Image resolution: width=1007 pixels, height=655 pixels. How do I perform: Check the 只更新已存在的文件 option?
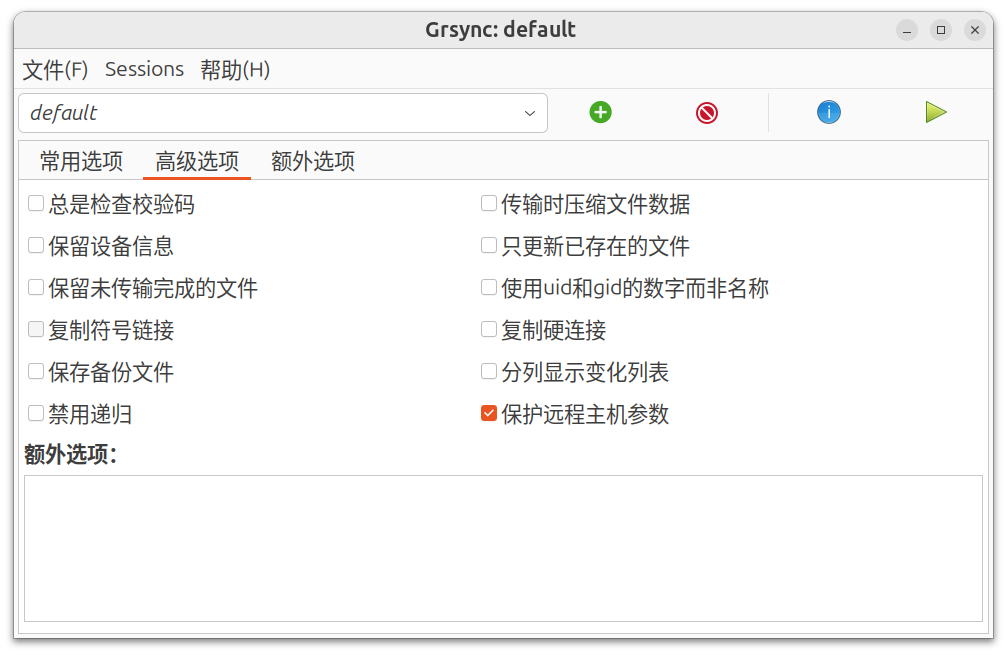click(489, 245)
